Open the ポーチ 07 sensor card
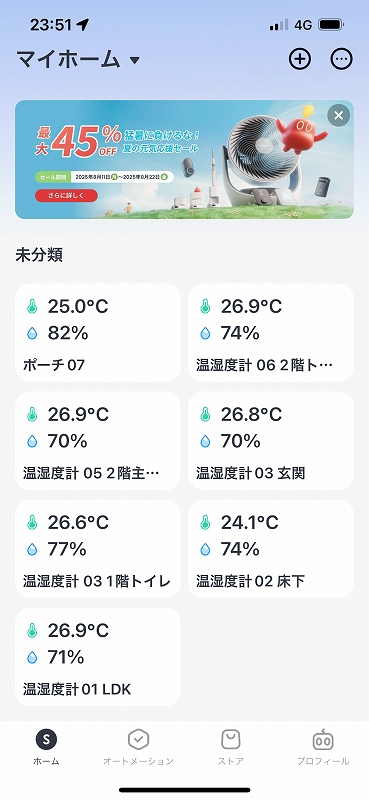The image size is (369, 800). [x=98, y=333]
